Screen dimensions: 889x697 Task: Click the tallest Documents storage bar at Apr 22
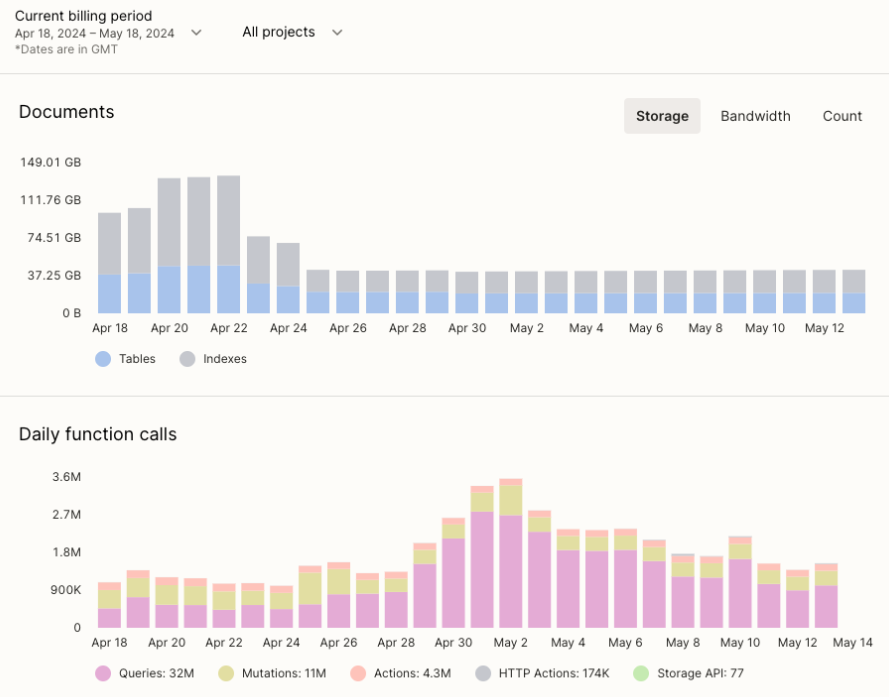point(228,244)
